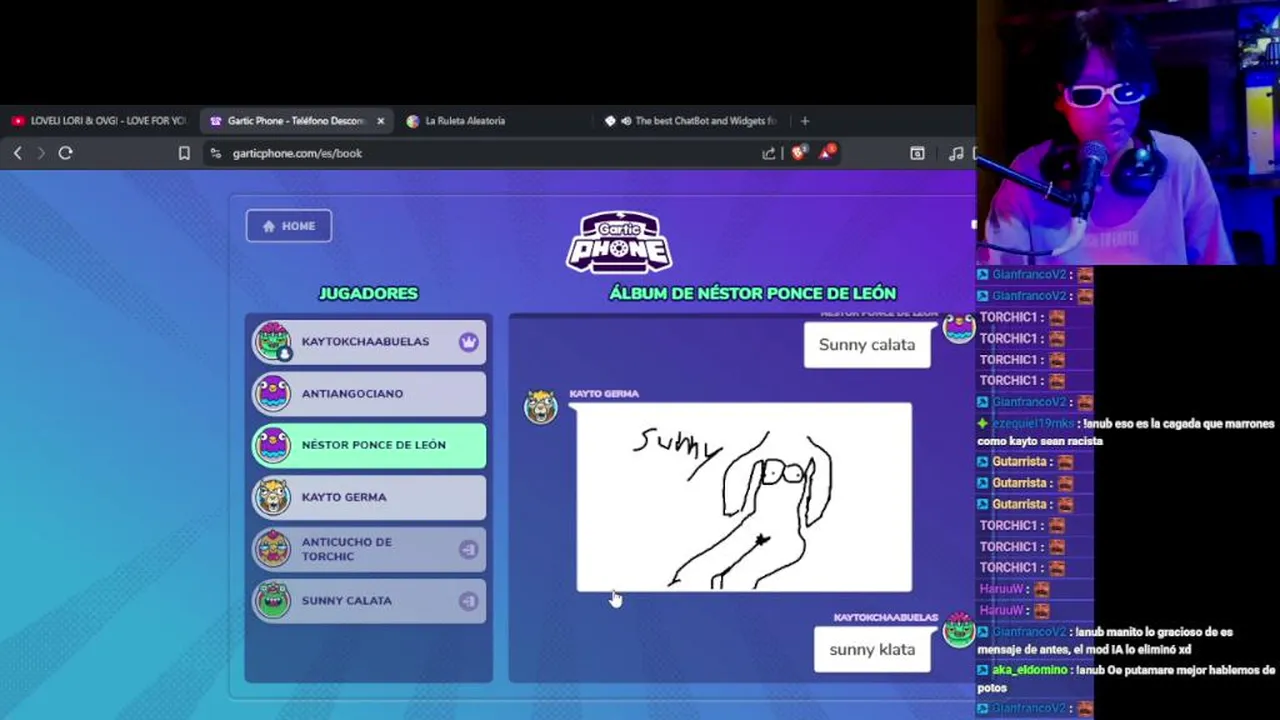Click the first Gutarrista chat name

1019,462
